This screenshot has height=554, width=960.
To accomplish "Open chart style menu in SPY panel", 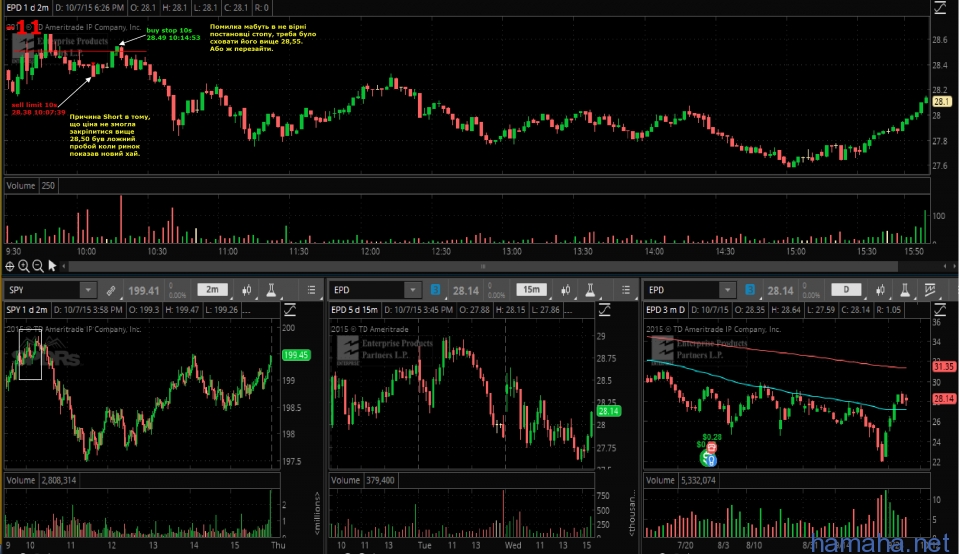I will click(247, 290).
